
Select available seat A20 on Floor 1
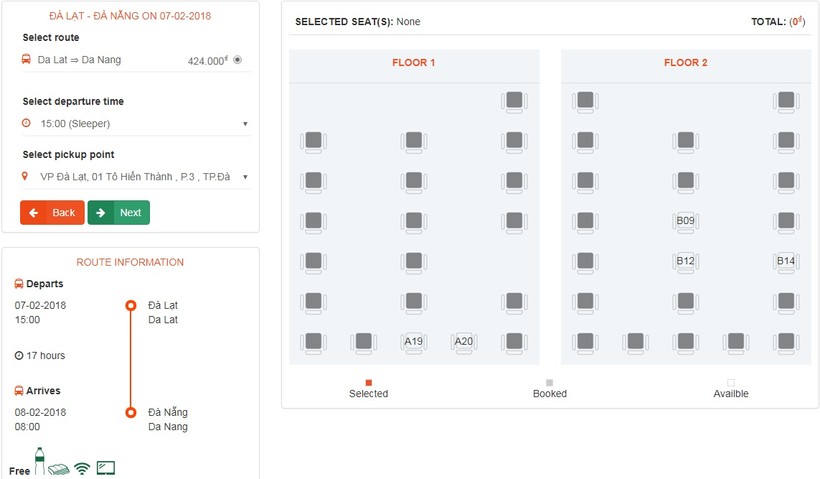pos(464,343)
